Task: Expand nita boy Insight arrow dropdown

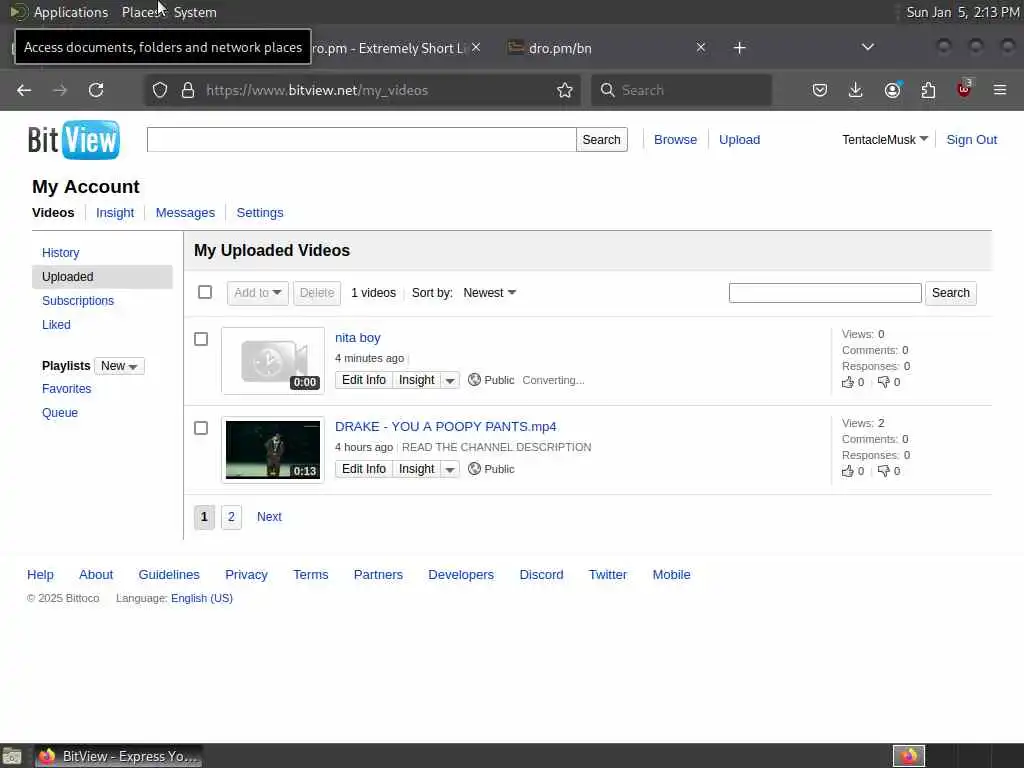Action: pos(450,380)
